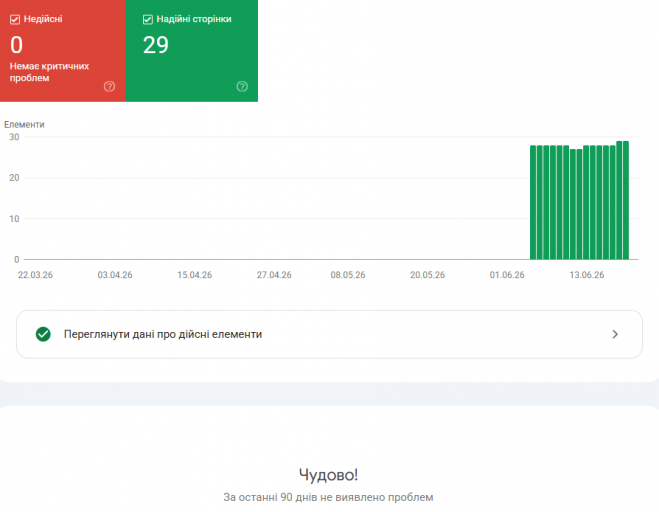Click the Чудово! heading

328,475
